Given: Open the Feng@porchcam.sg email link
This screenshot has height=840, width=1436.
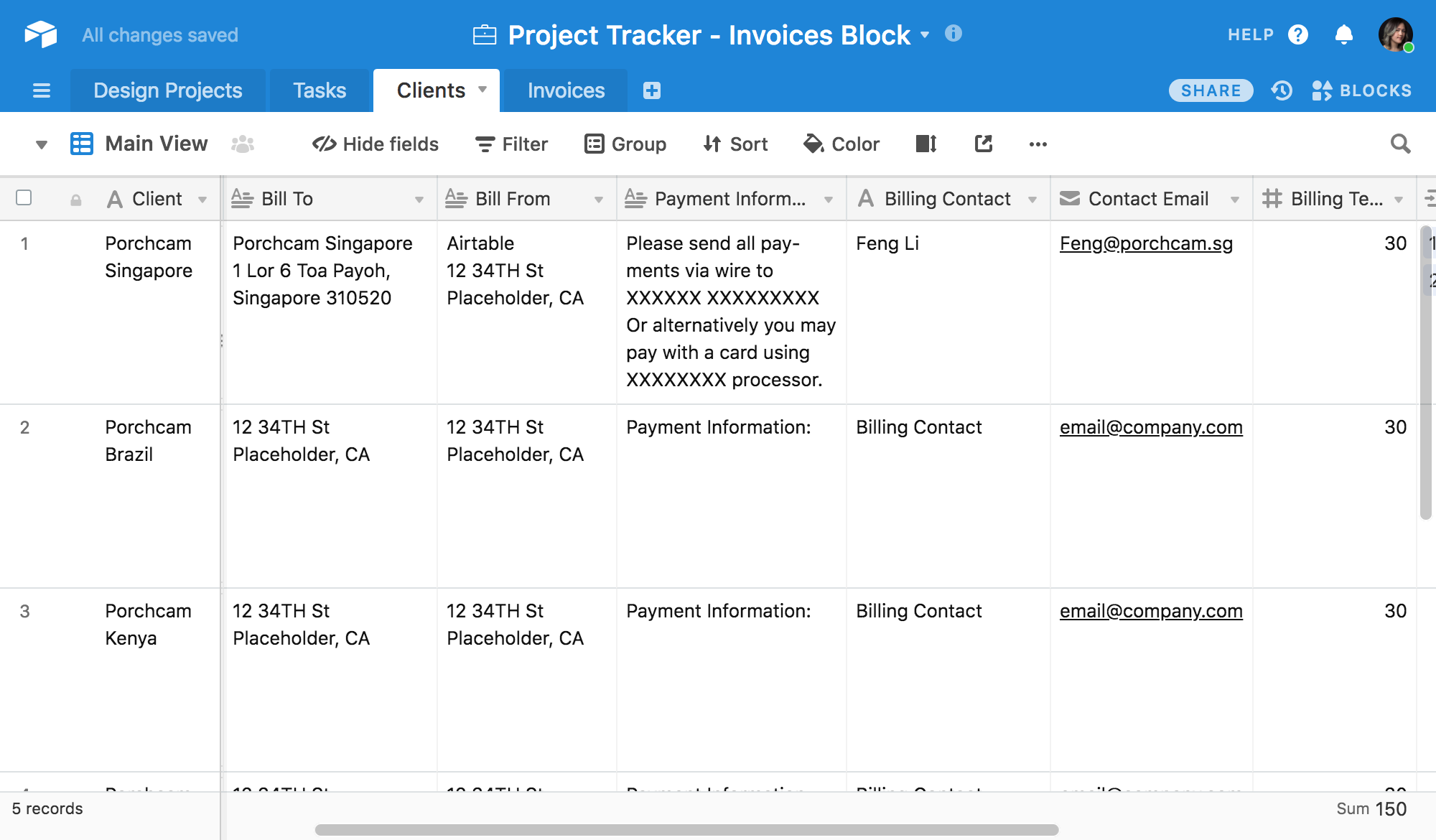Looking at the screenshot, I should click(1146, 243).
